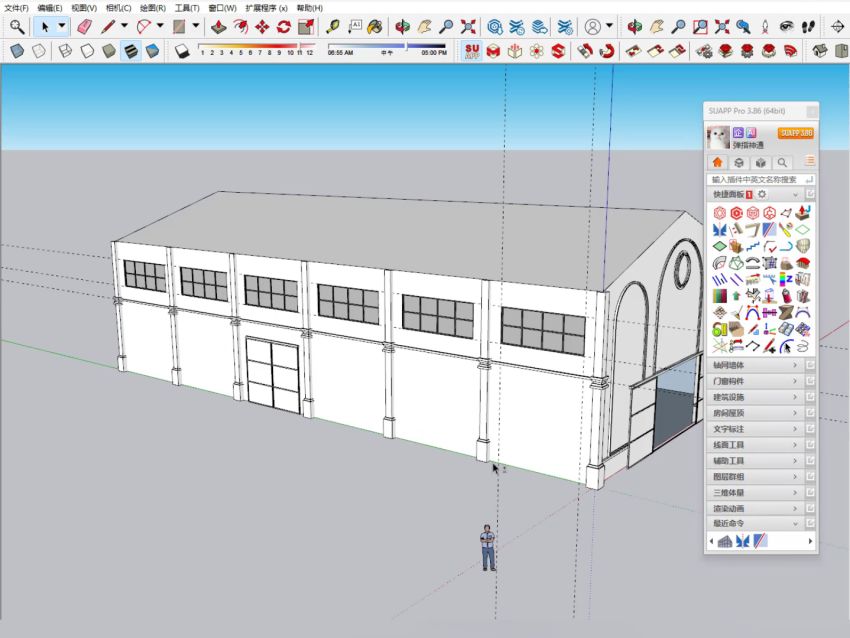
Task: Click the Section Plane tool icon
Action: 838,27
